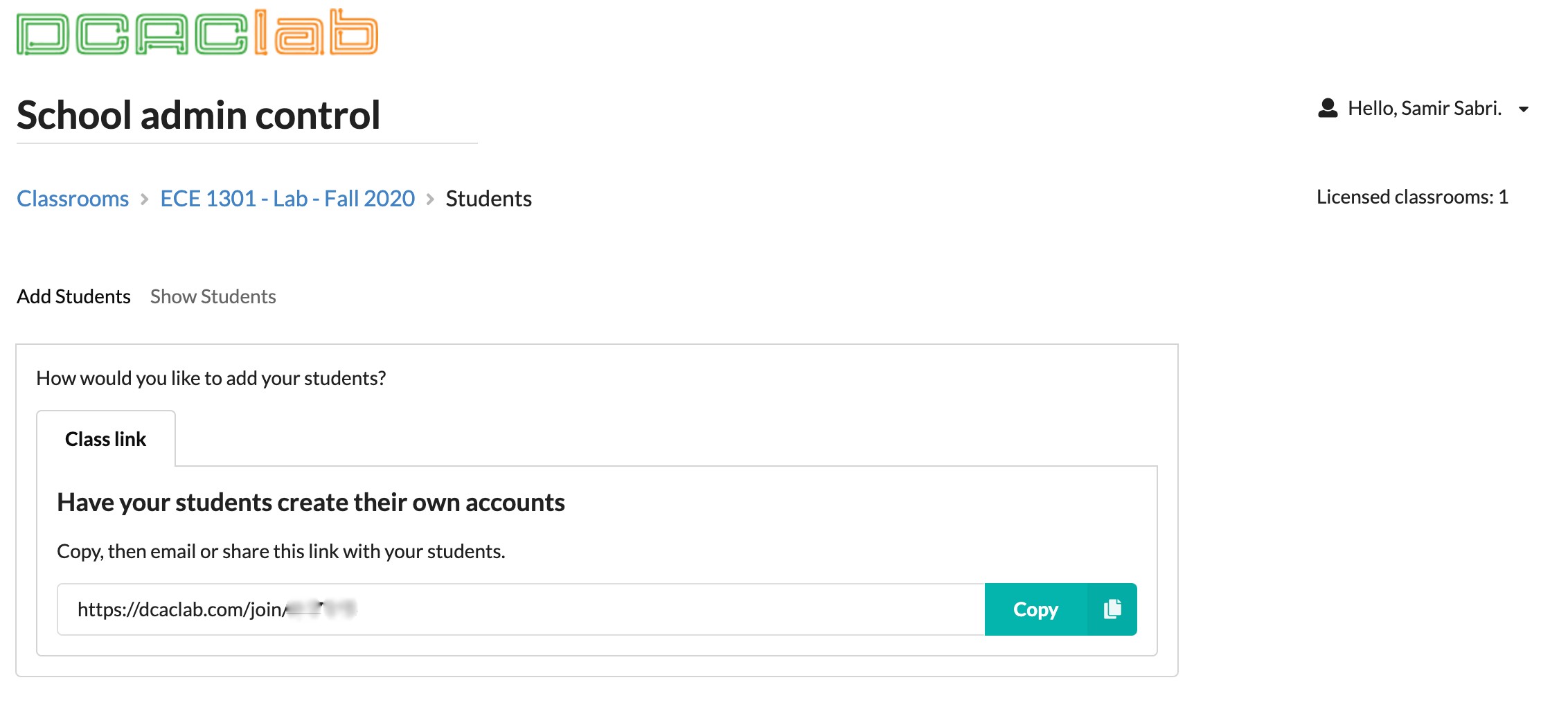Click the avatar icon next to Samir Sabri
Screen dimensions: 1568x716
1328,108
